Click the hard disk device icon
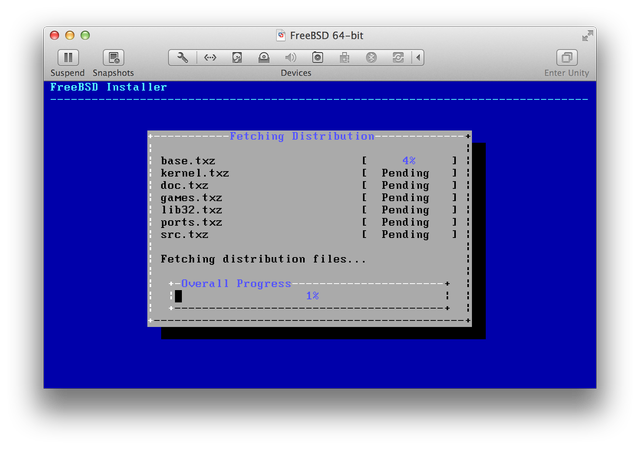The height and width of the screenshot is (449, 640). [x=237, y=58]
